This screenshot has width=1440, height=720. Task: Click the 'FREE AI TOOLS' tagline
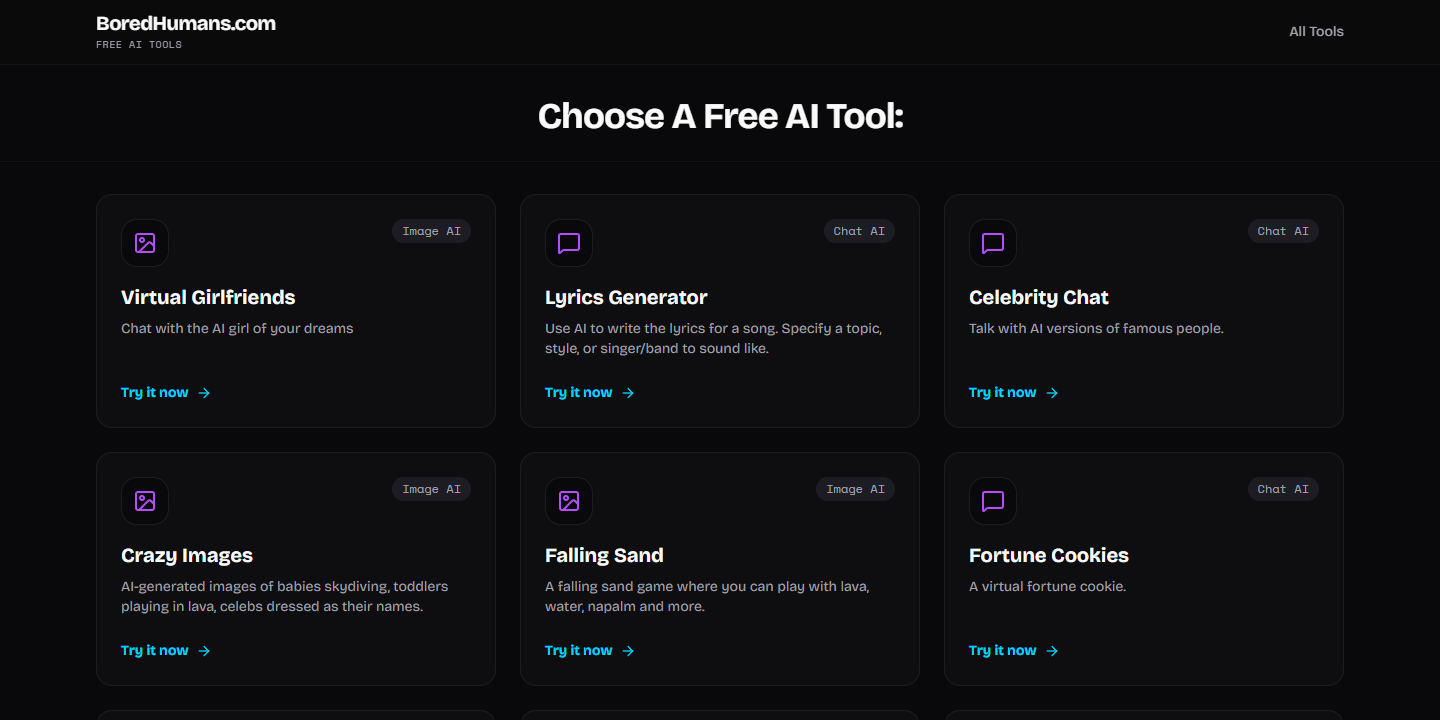[139, 45]
